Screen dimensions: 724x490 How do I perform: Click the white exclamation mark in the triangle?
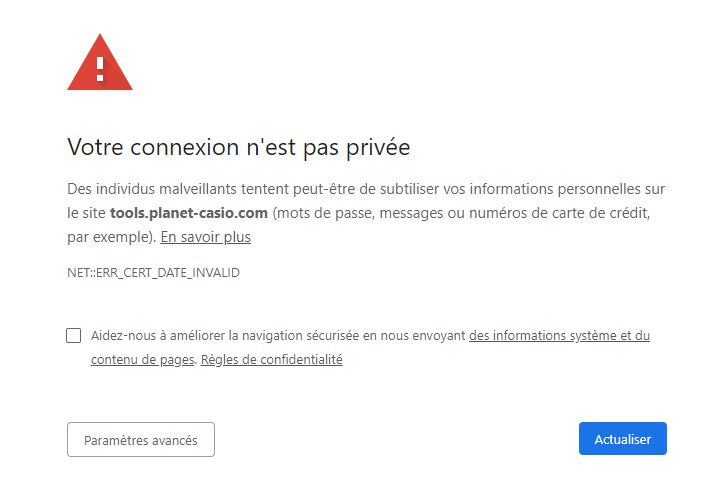(100, 69)
